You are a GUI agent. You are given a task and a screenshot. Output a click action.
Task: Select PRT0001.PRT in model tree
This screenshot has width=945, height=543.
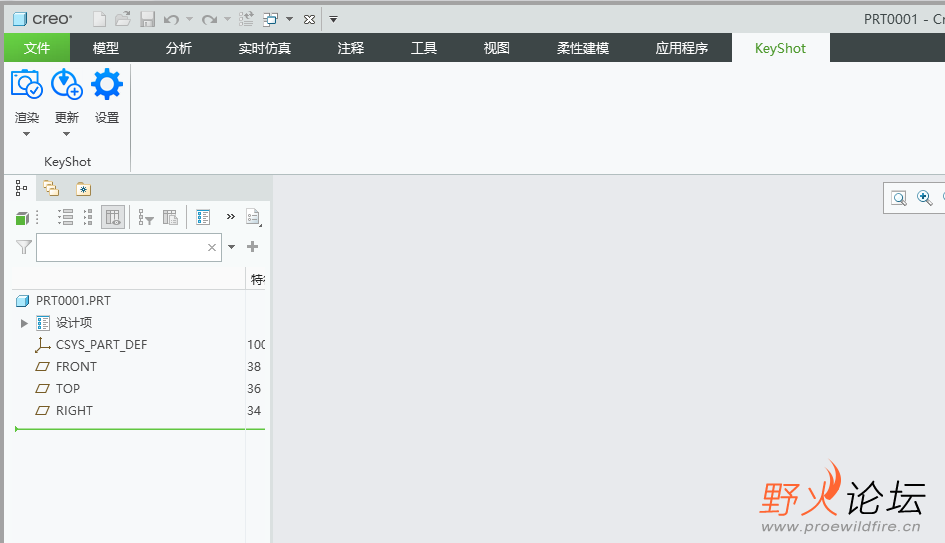pyautogui.click(x=73, y=300)
